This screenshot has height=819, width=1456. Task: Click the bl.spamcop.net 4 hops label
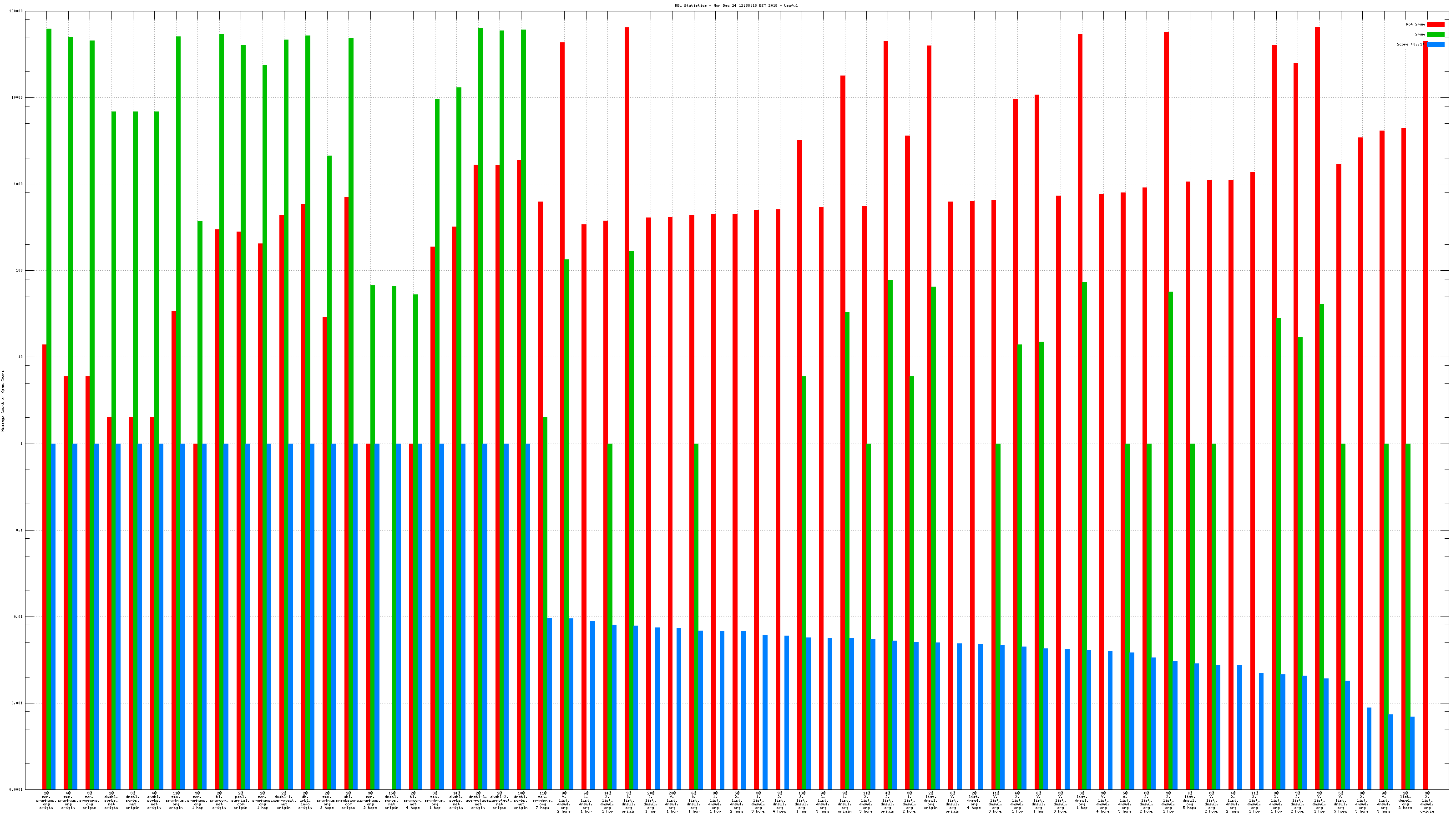413,801
